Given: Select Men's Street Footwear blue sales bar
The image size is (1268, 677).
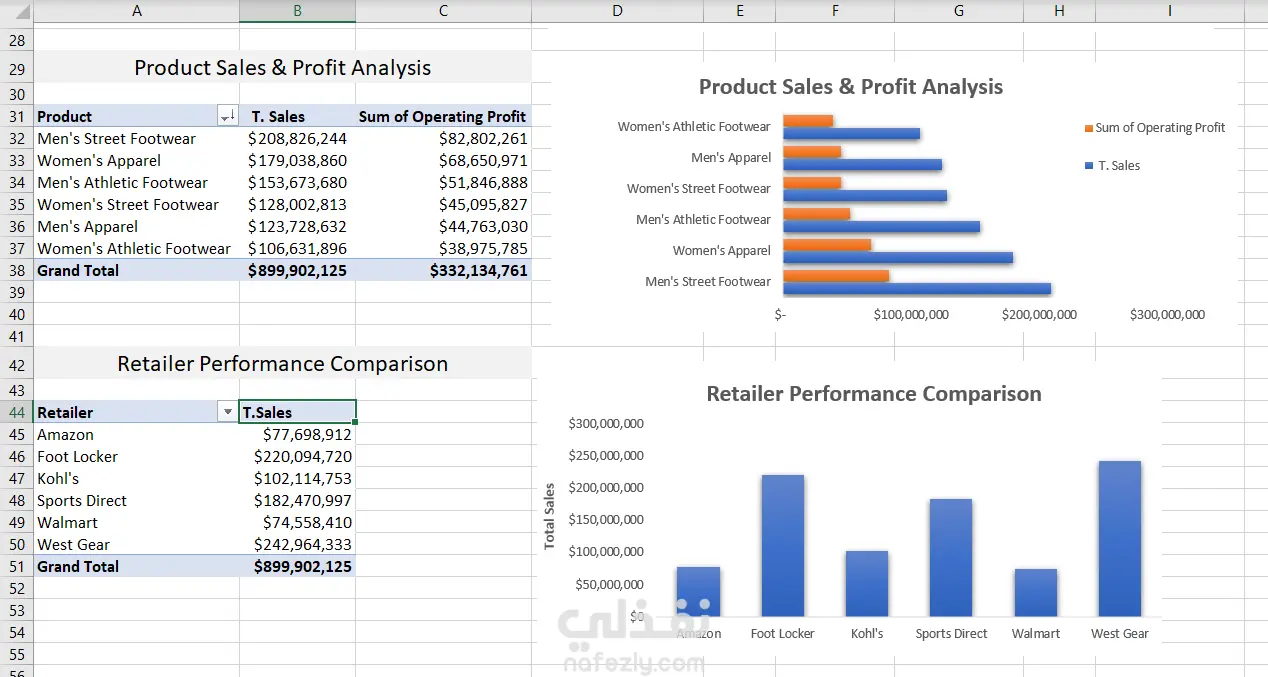Looking at the screenshot, I should click(917, 289).
